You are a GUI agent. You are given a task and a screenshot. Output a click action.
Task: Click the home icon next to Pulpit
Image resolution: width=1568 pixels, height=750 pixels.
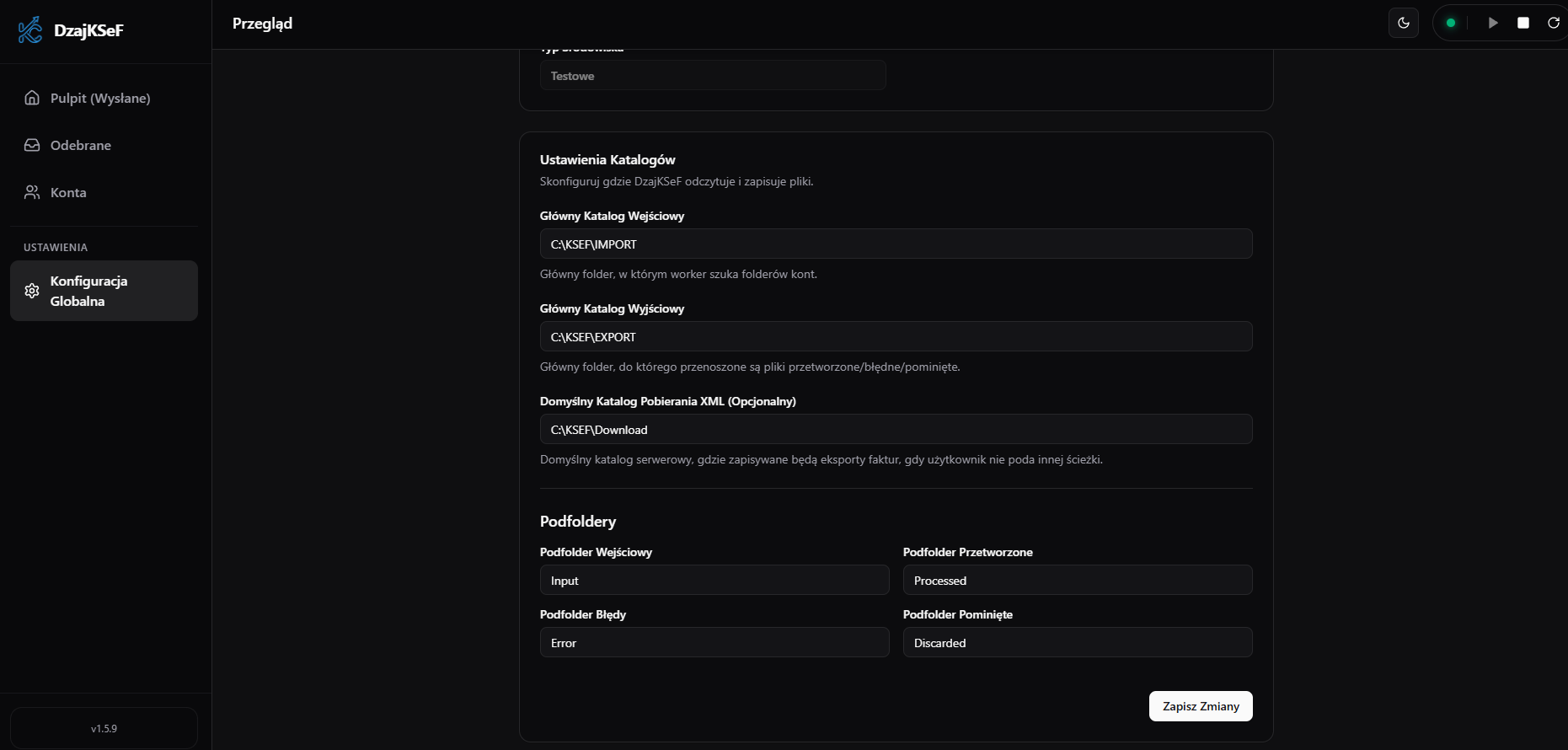pyautogui.click(x=32, y=98)
